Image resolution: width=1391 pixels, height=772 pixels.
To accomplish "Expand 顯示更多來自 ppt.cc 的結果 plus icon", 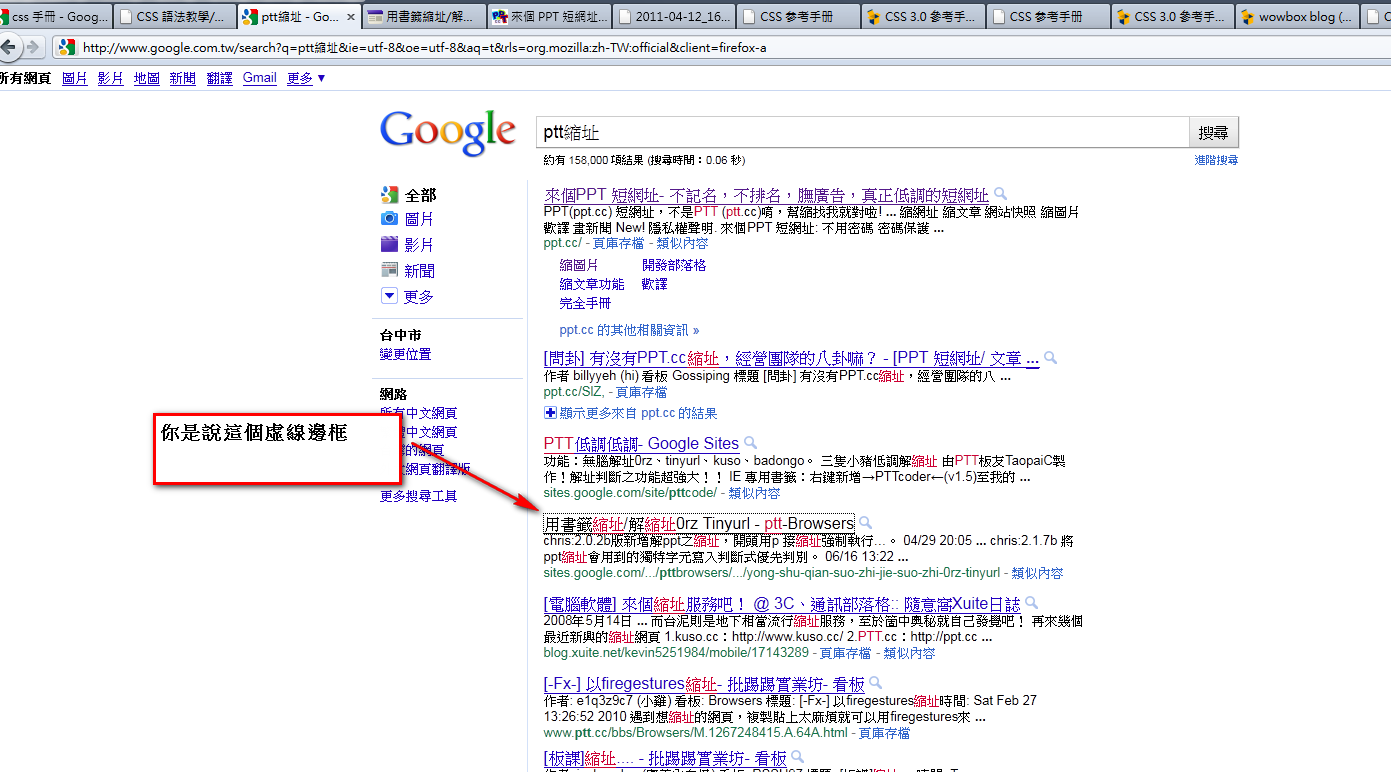I will coord(550,413).
